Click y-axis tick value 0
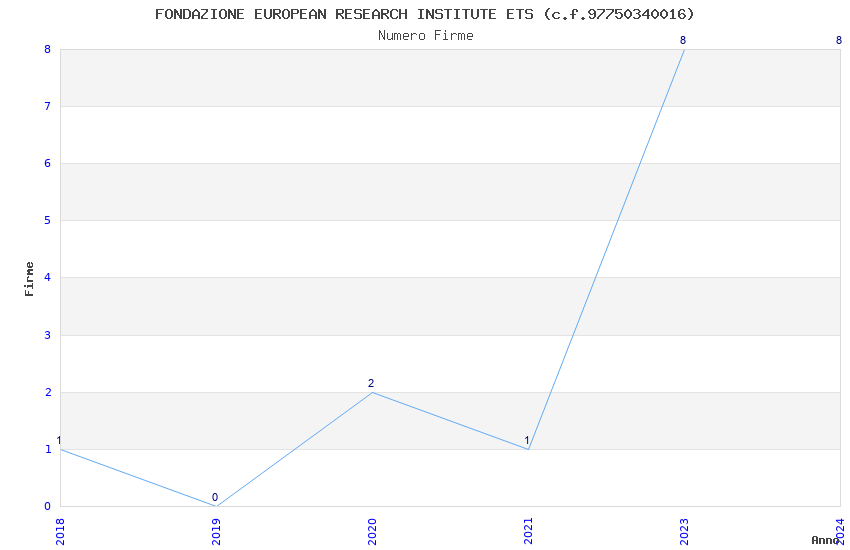This screenshot has width=850, height=550. point(48,506)
